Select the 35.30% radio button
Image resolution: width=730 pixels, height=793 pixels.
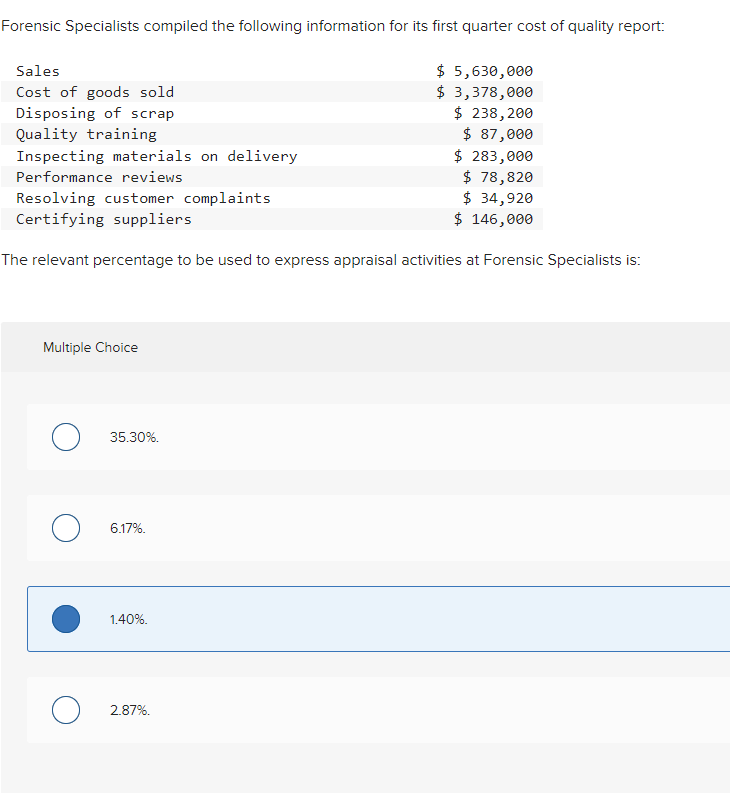[66, 437]
